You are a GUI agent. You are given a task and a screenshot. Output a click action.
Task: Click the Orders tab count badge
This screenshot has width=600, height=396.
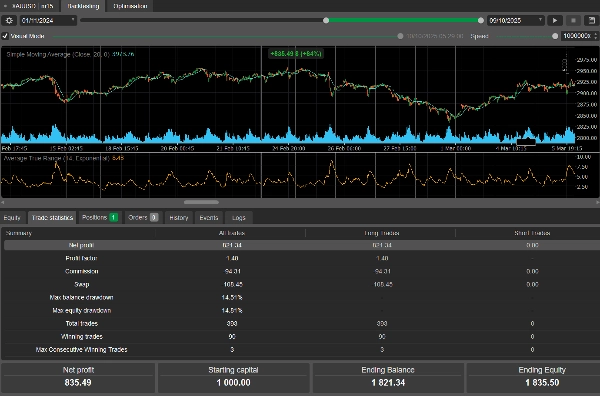[x=154, y=217]
